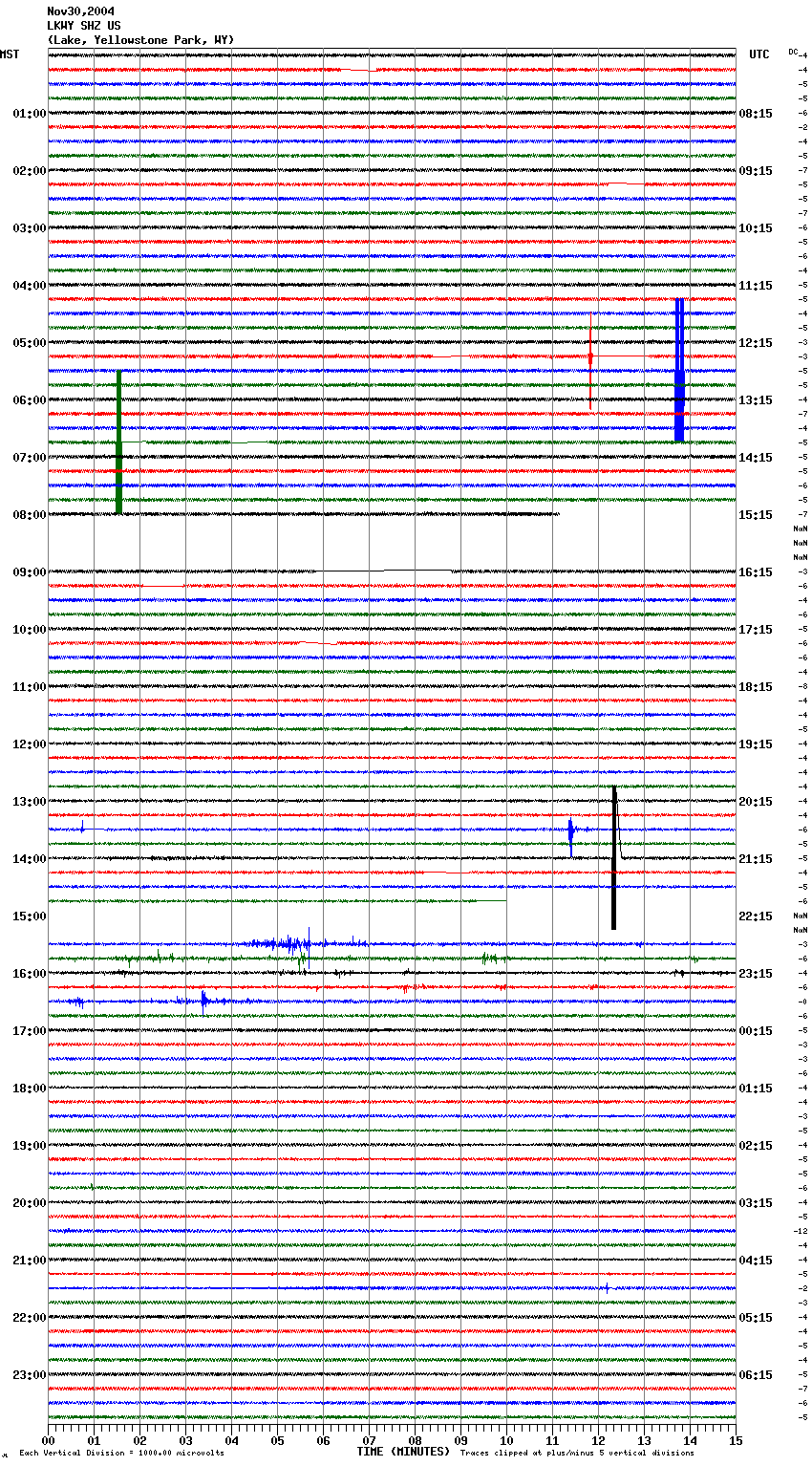Select the -12 DC offset value
Image resolution: width=812 pixels, height=1466 pixels.
tap(801, 1232)
